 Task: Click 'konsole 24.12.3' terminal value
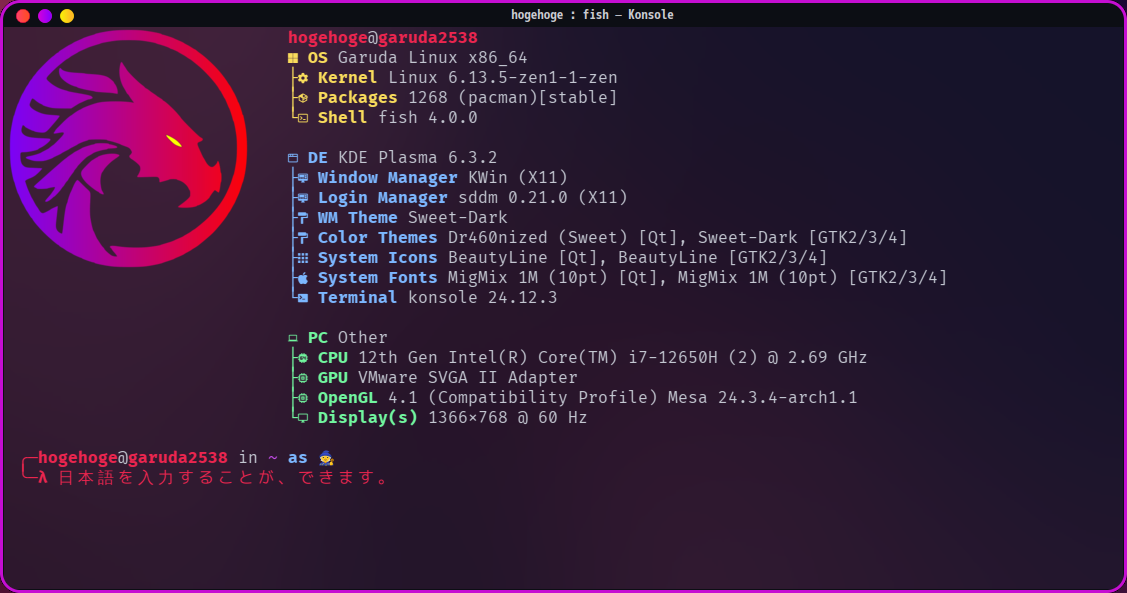[482, 298]
